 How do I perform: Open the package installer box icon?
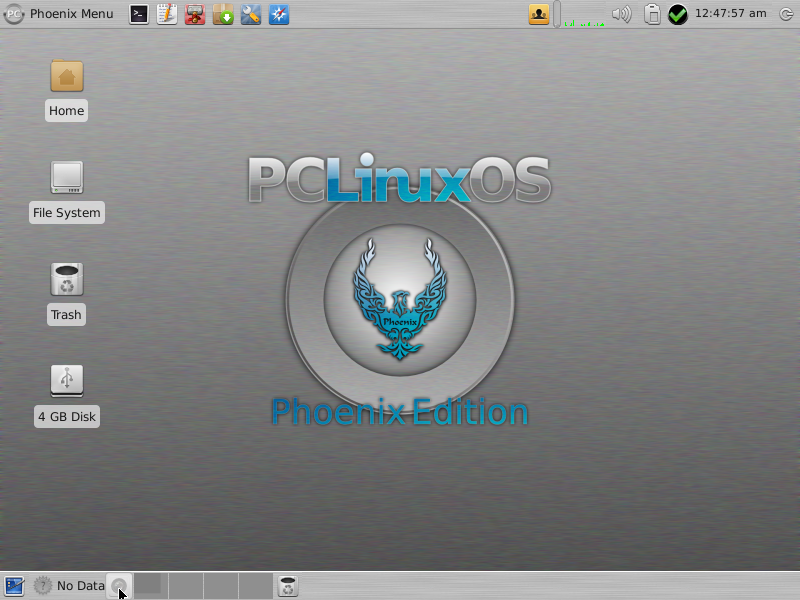223,14
